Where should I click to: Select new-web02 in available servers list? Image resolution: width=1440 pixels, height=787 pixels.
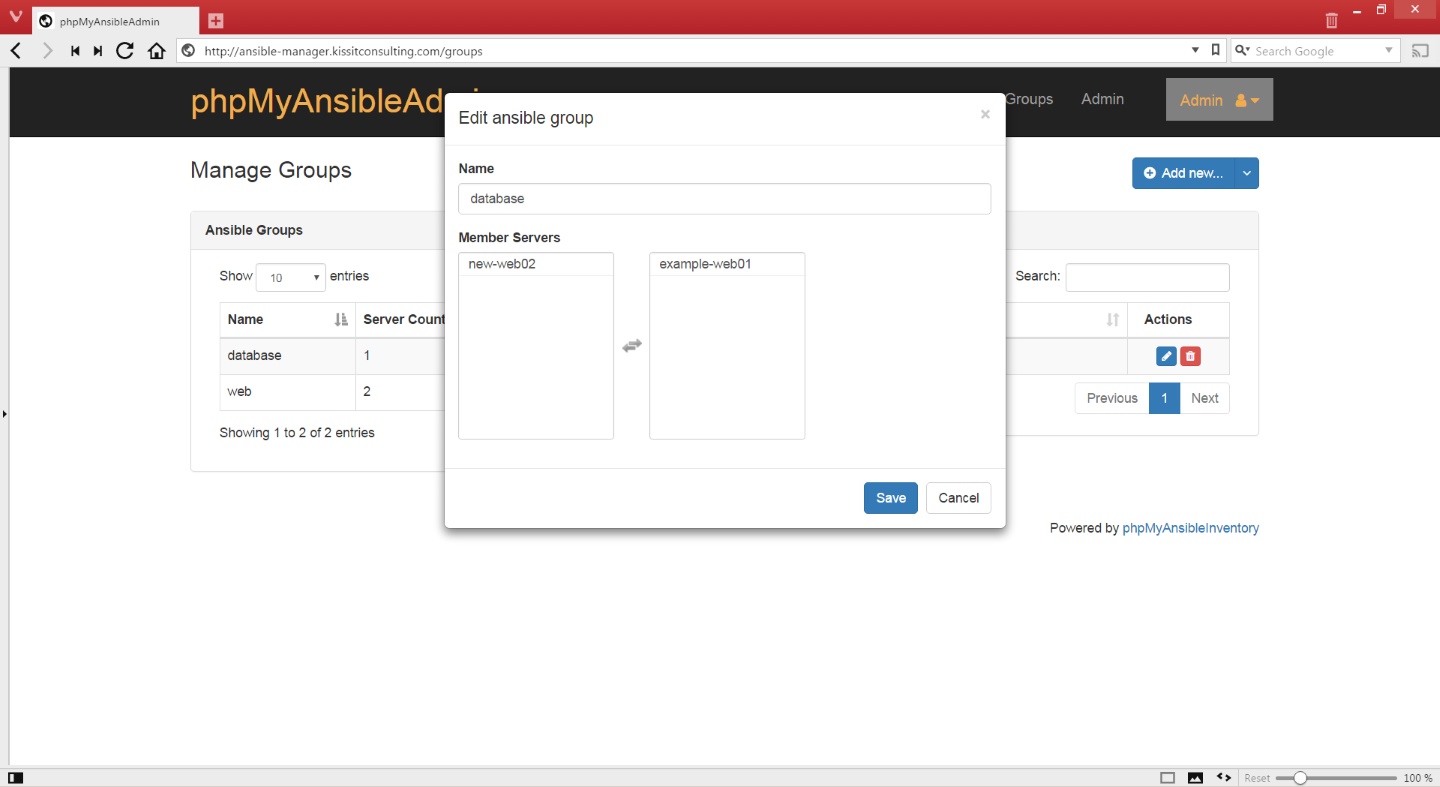pos(536,264)
